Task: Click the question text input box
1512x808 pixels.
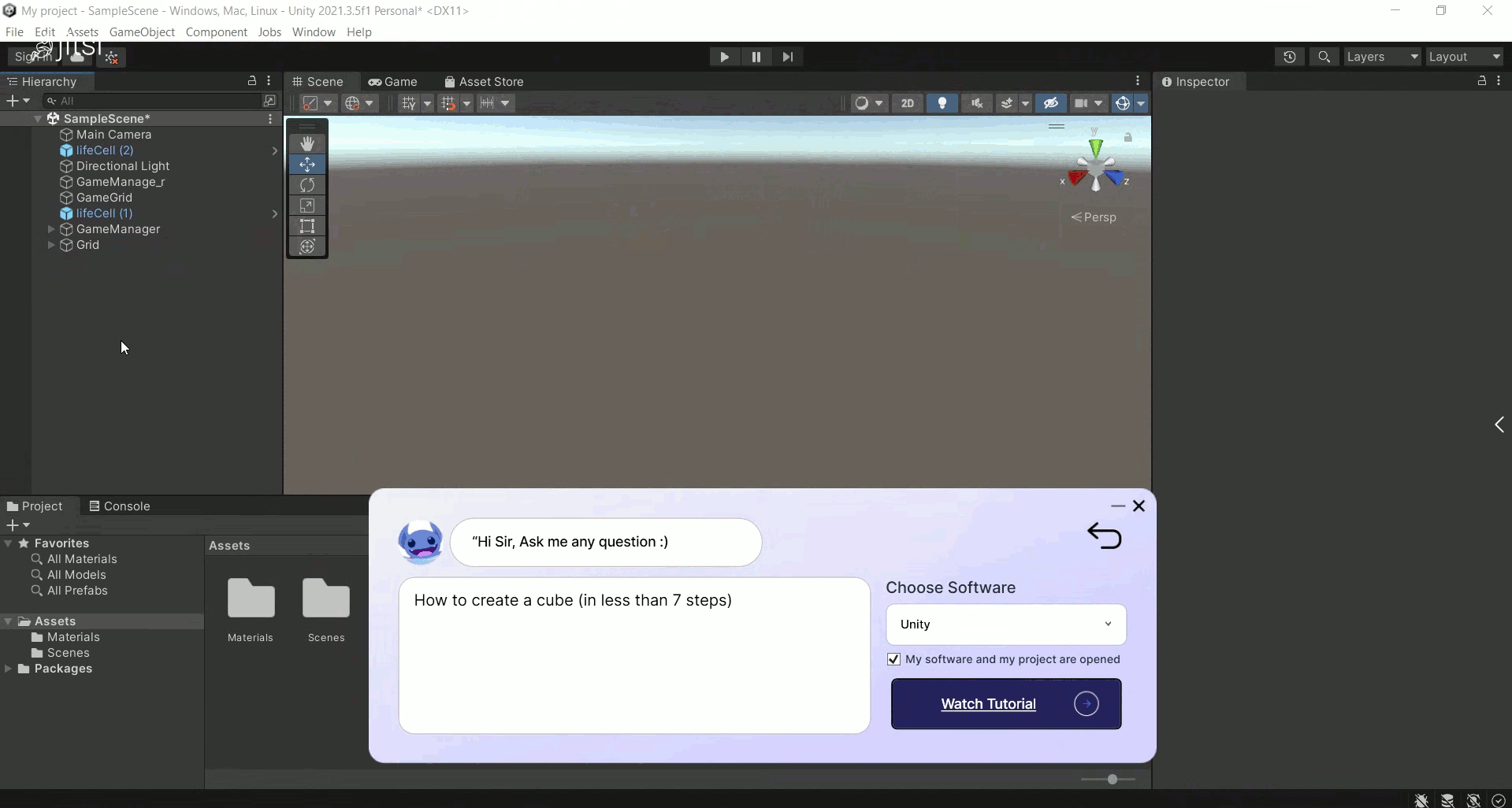Action: point(633,655)
